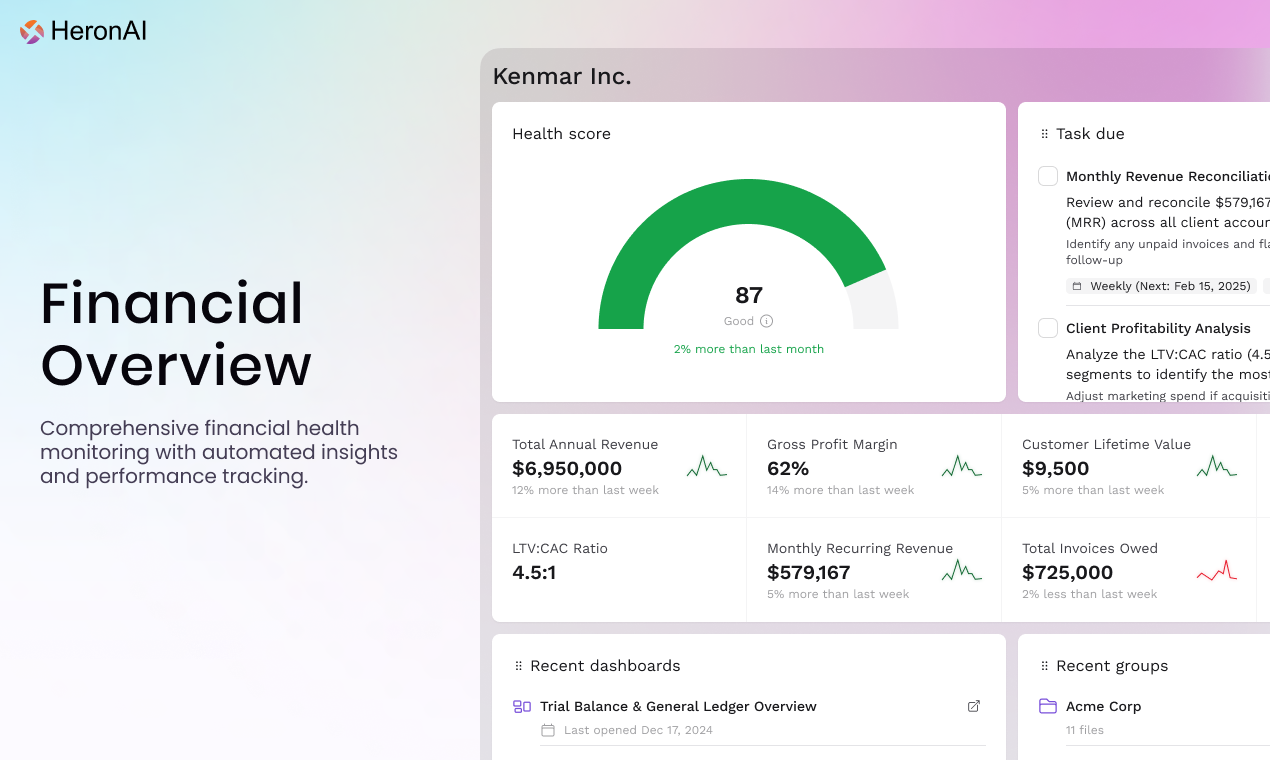
Task: Click the Financial Overview headline
Action: coord(176,334)
